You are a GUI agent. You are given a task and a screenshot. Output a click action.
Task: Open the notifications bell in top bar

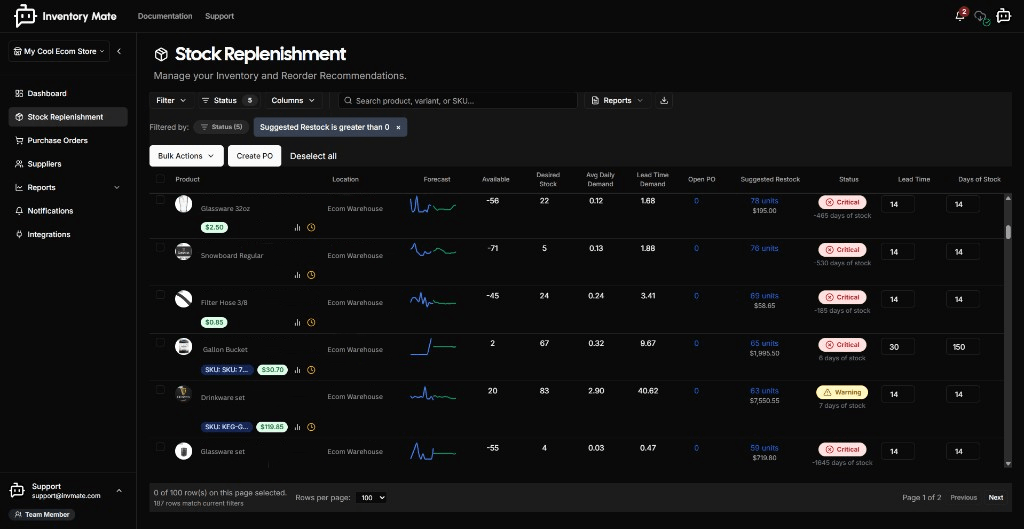click(x=960, y=16)
